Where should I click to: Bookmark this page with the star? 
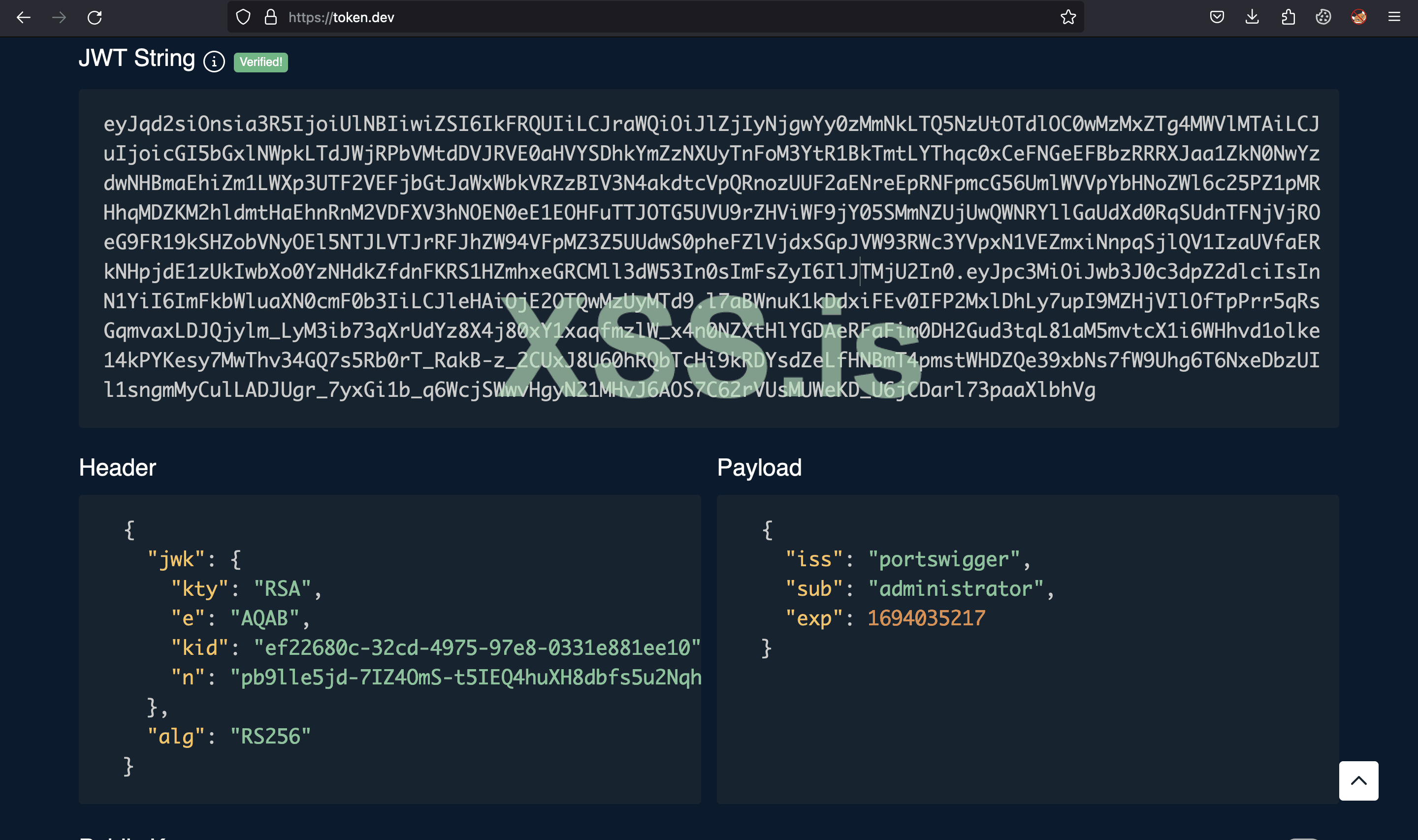pyautogui.click(x=1068, y=18)
